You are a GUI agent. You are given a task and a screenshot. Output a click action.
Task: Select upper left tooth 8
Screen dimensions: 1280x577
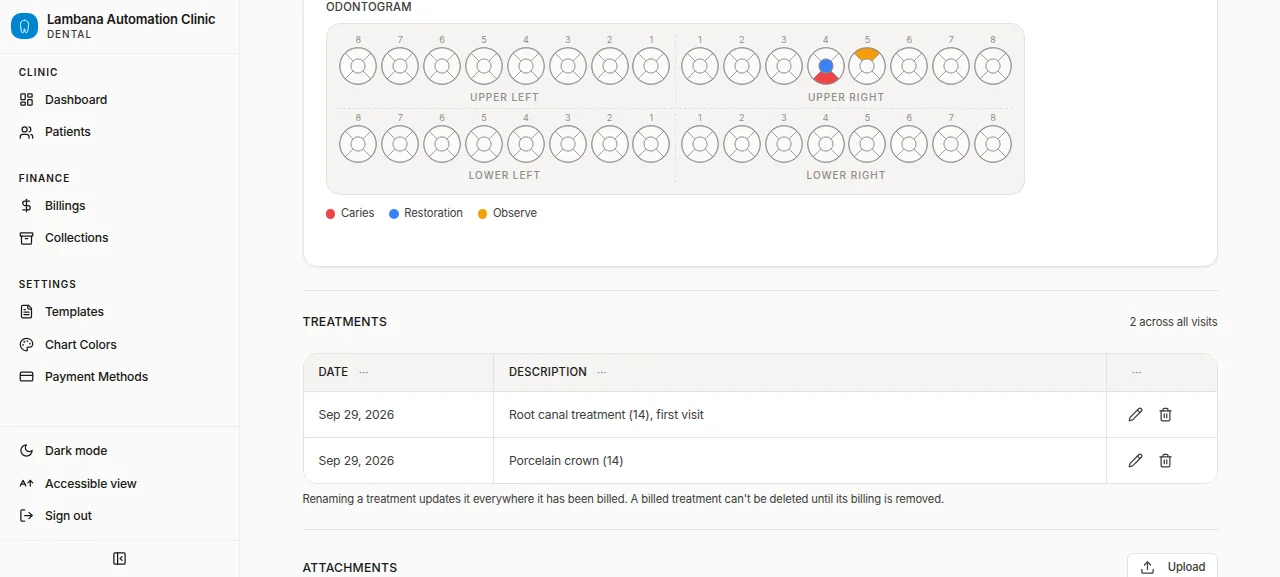358,67
